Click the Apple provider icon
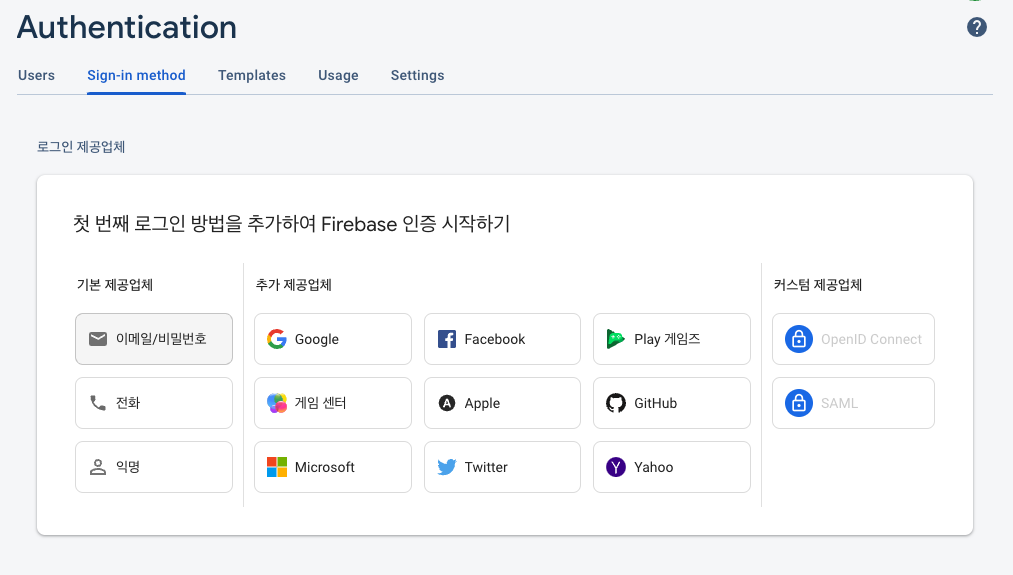The width and height of the screenshot is (1013, 575). click(x=446, y=403)
